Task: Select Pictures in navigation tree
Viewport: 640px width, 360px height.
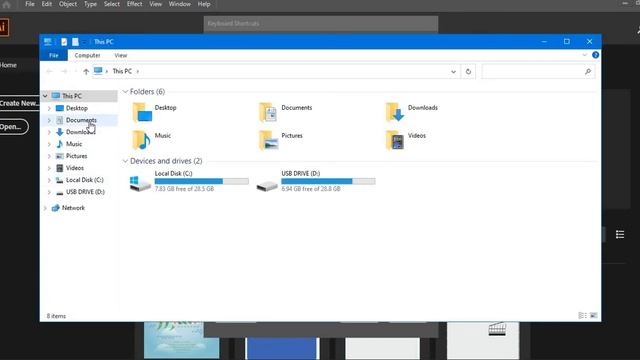Action: click(x=76, y=156)
